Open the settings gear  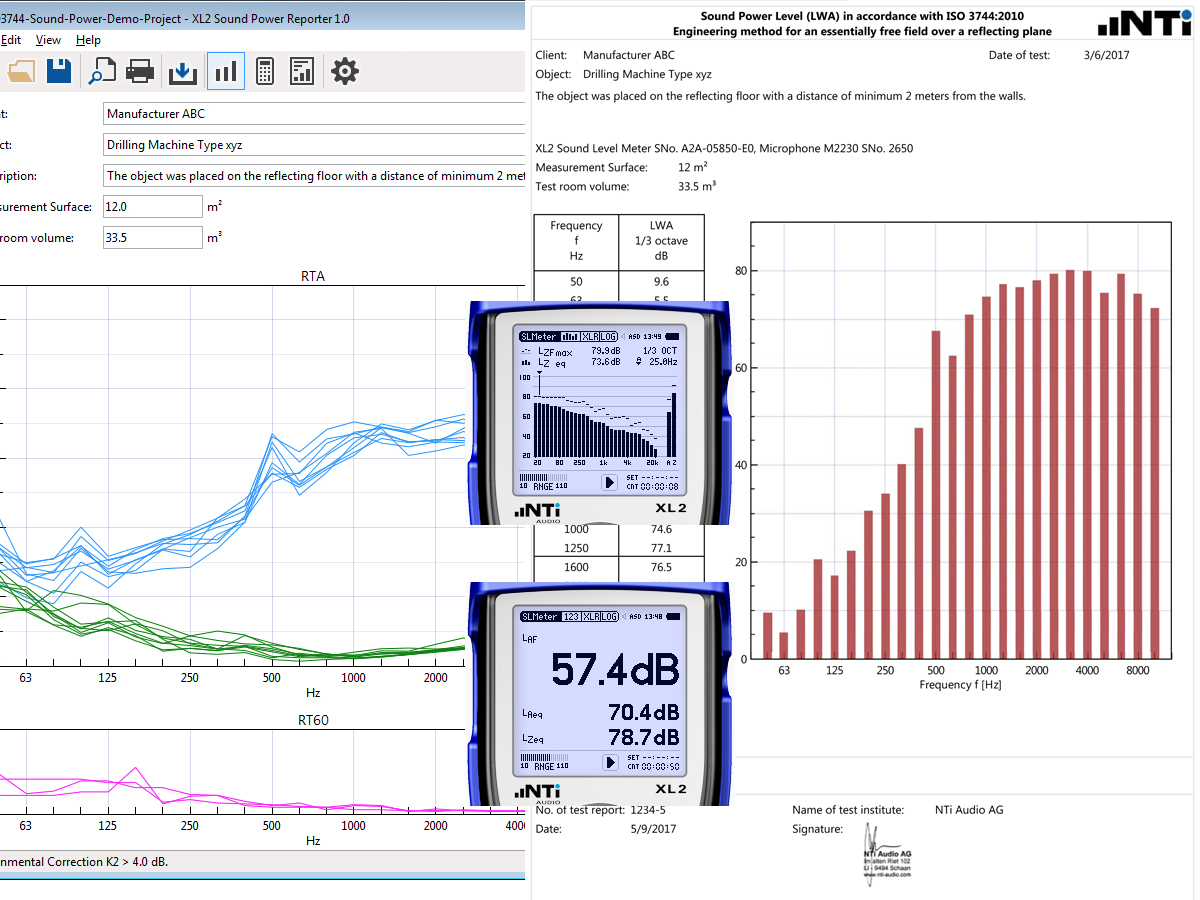[x=344, y=70]
